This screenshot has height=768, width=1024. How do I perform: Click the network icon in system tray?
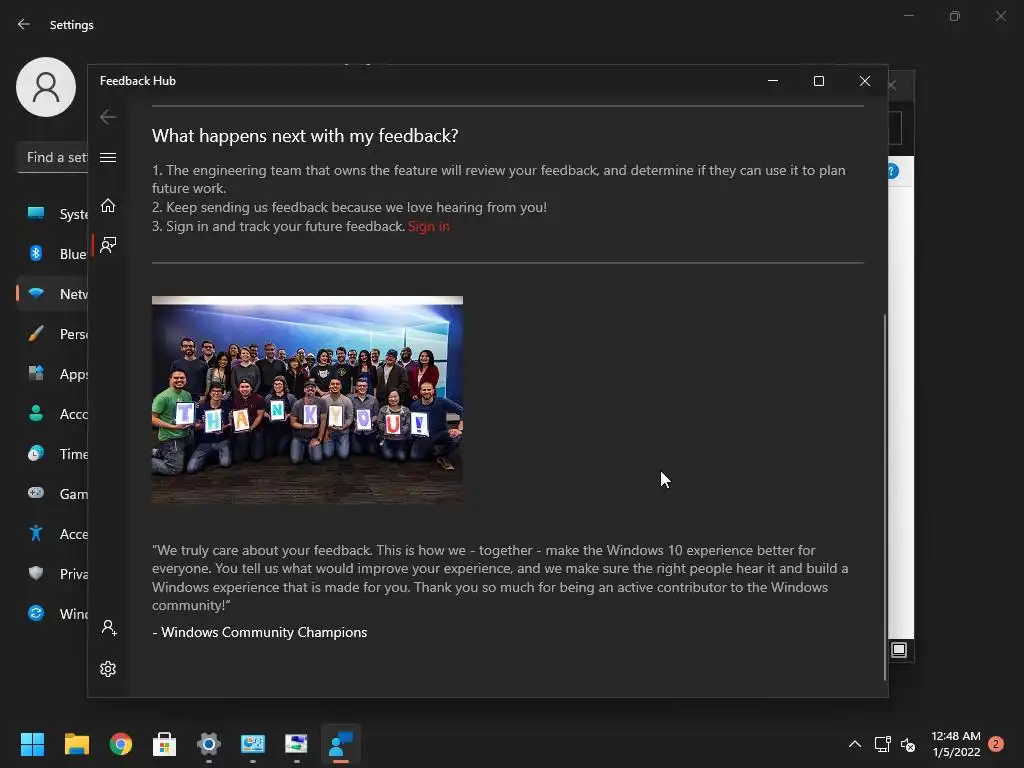point(882,744)
